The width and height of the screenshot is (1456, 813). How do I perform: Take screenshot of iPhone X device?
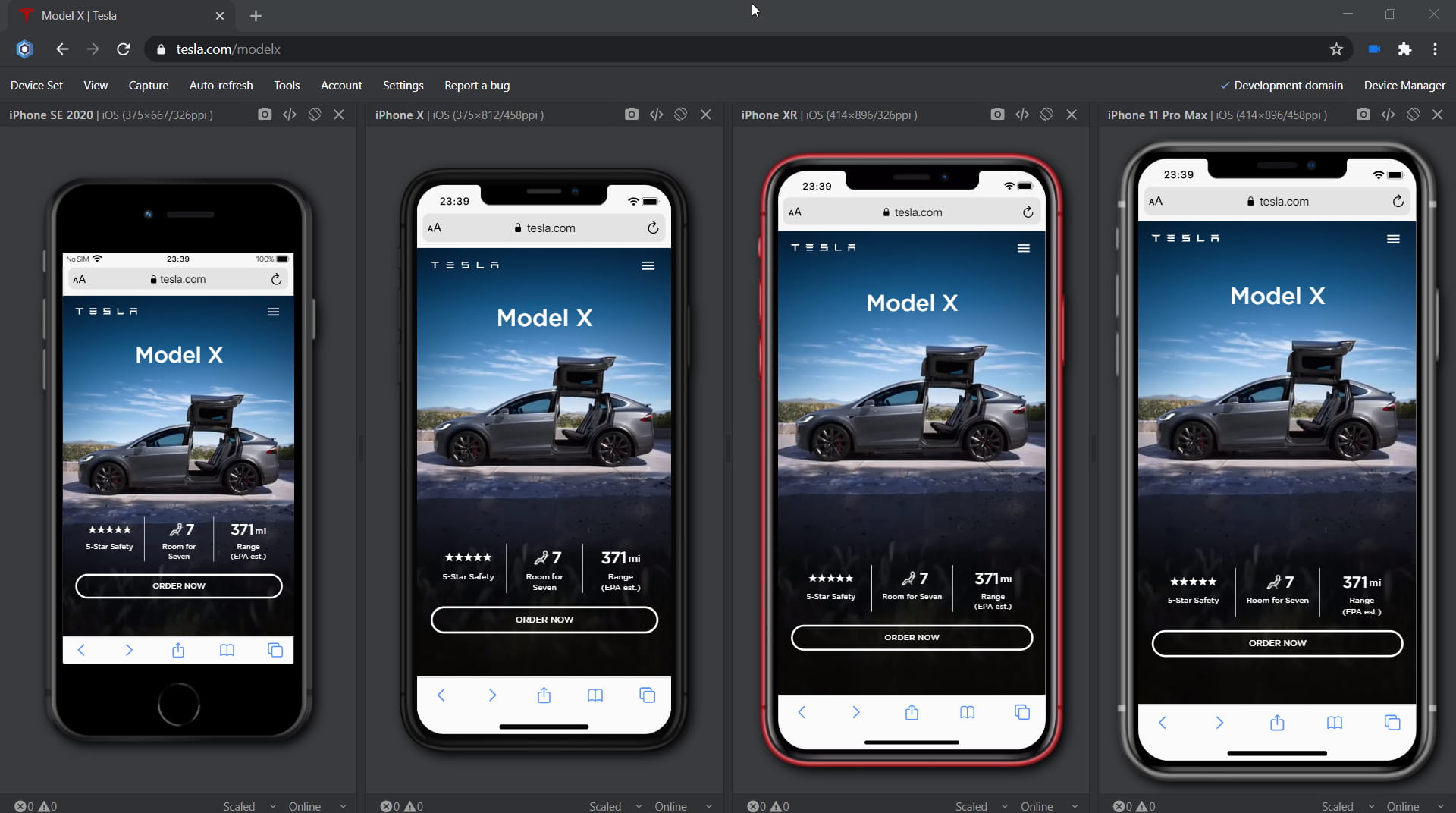tap(631, 115)
